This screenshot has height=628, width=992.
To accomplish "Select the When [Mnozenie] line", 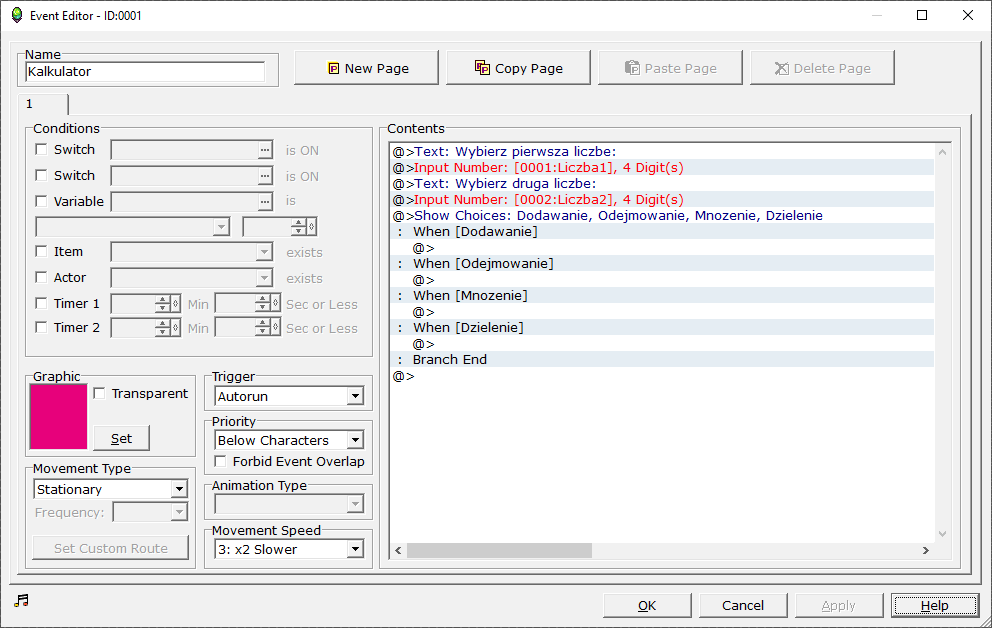I will tap(662, 295).
